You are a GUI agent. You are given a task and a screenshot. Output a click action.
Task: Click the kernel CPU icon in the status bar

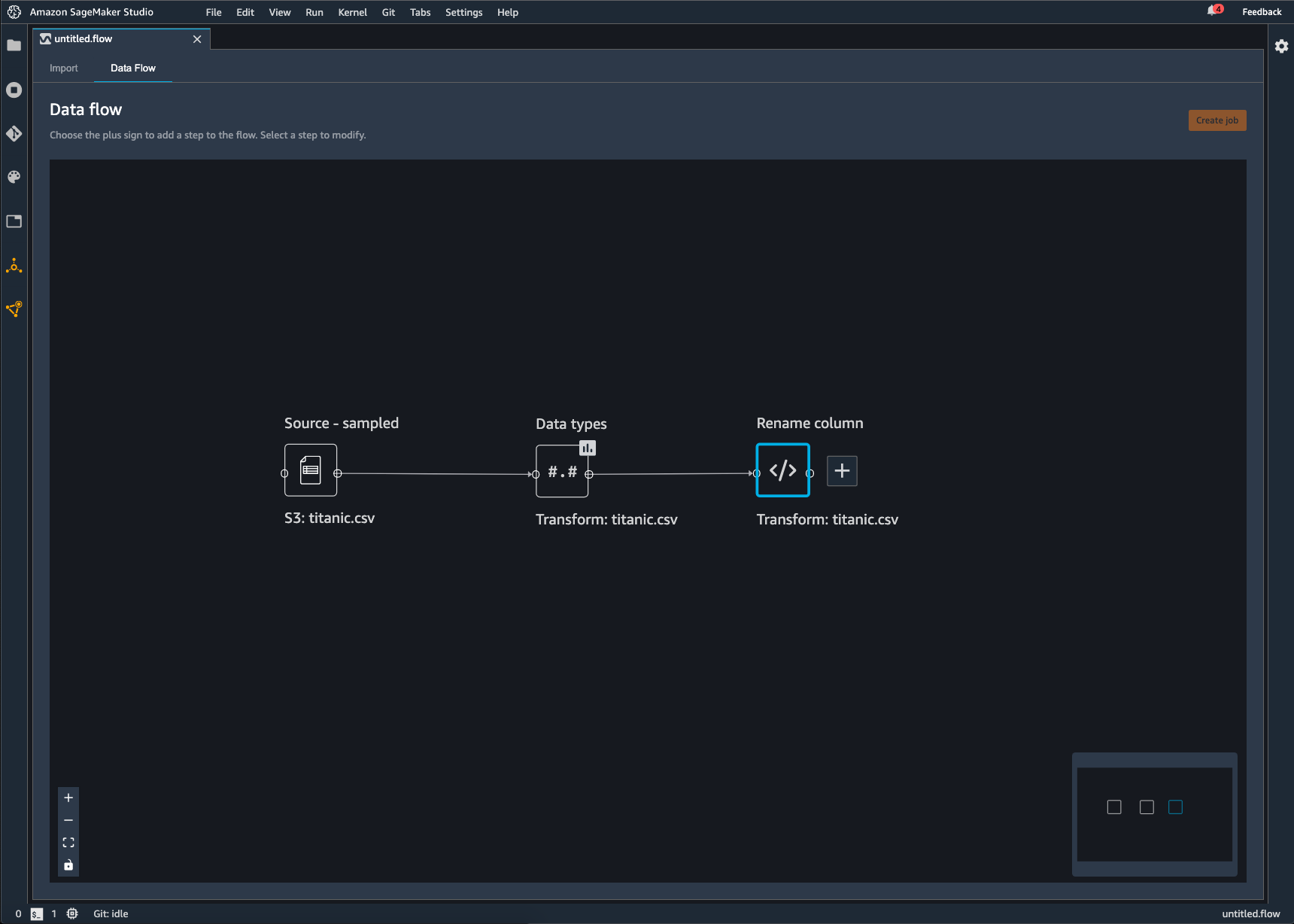pyautogui.click(x=72, y=913)
